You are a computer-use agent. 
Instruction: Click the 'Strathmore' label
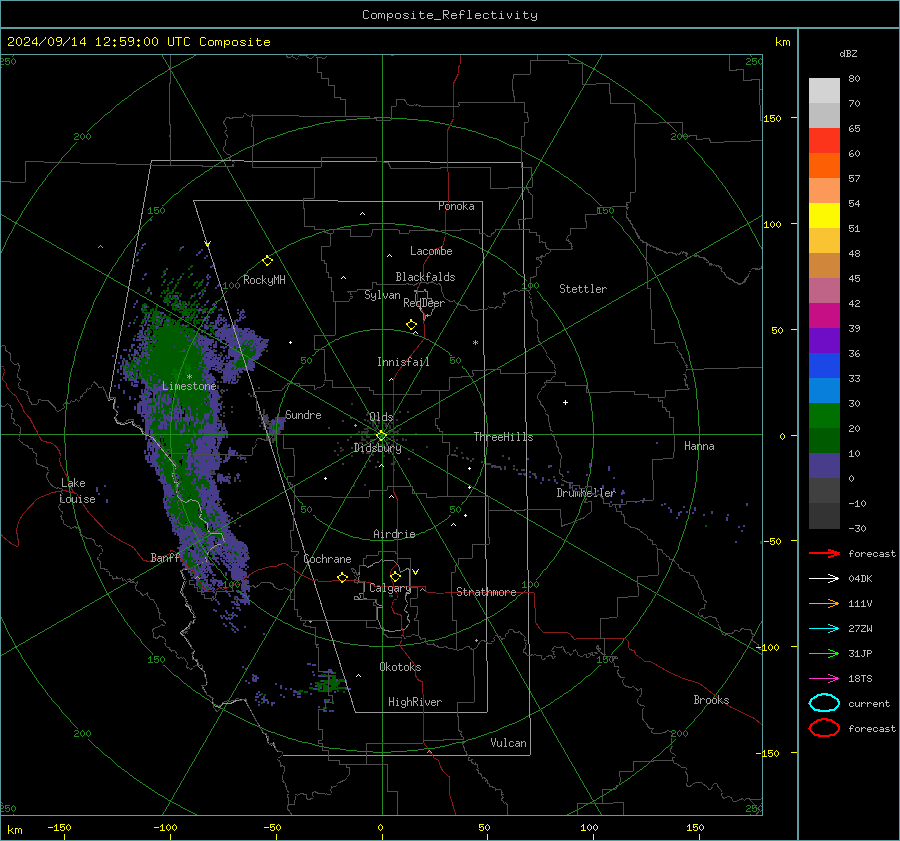pyautogui.click(x=486, y=592)
